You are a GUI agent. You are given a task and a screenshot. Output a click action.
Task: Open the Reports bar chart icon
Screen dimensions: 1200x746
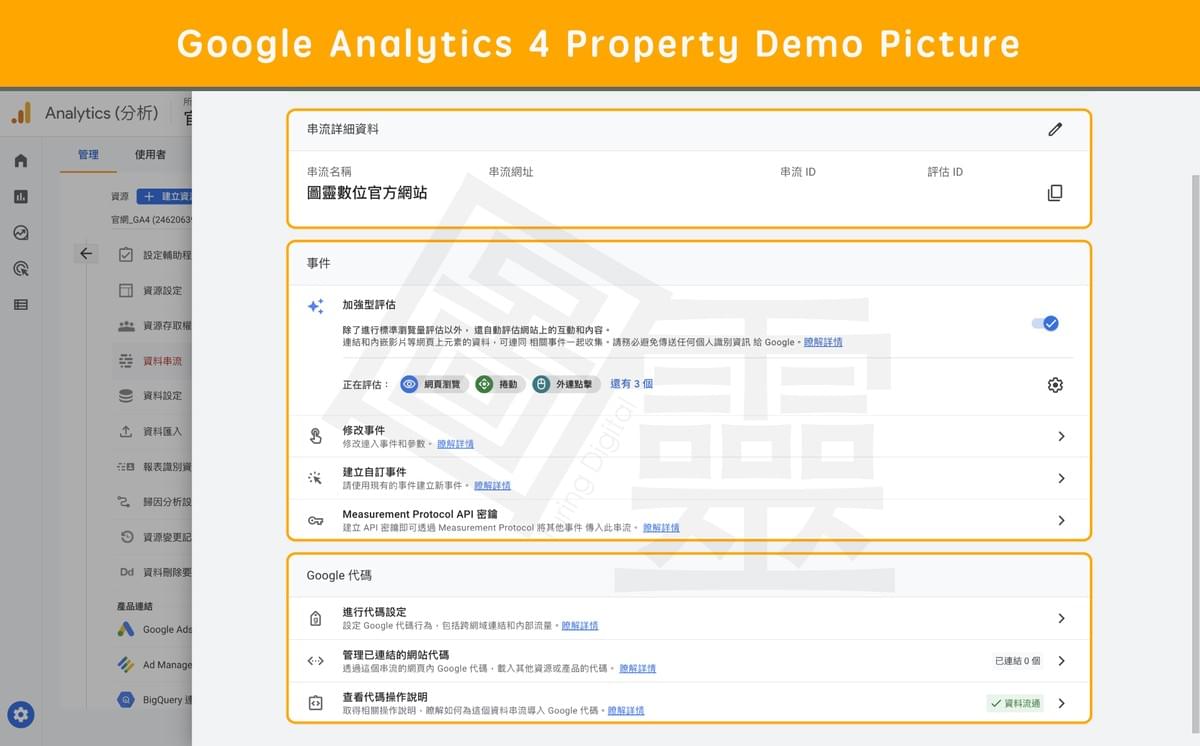[x=21, y=197]
